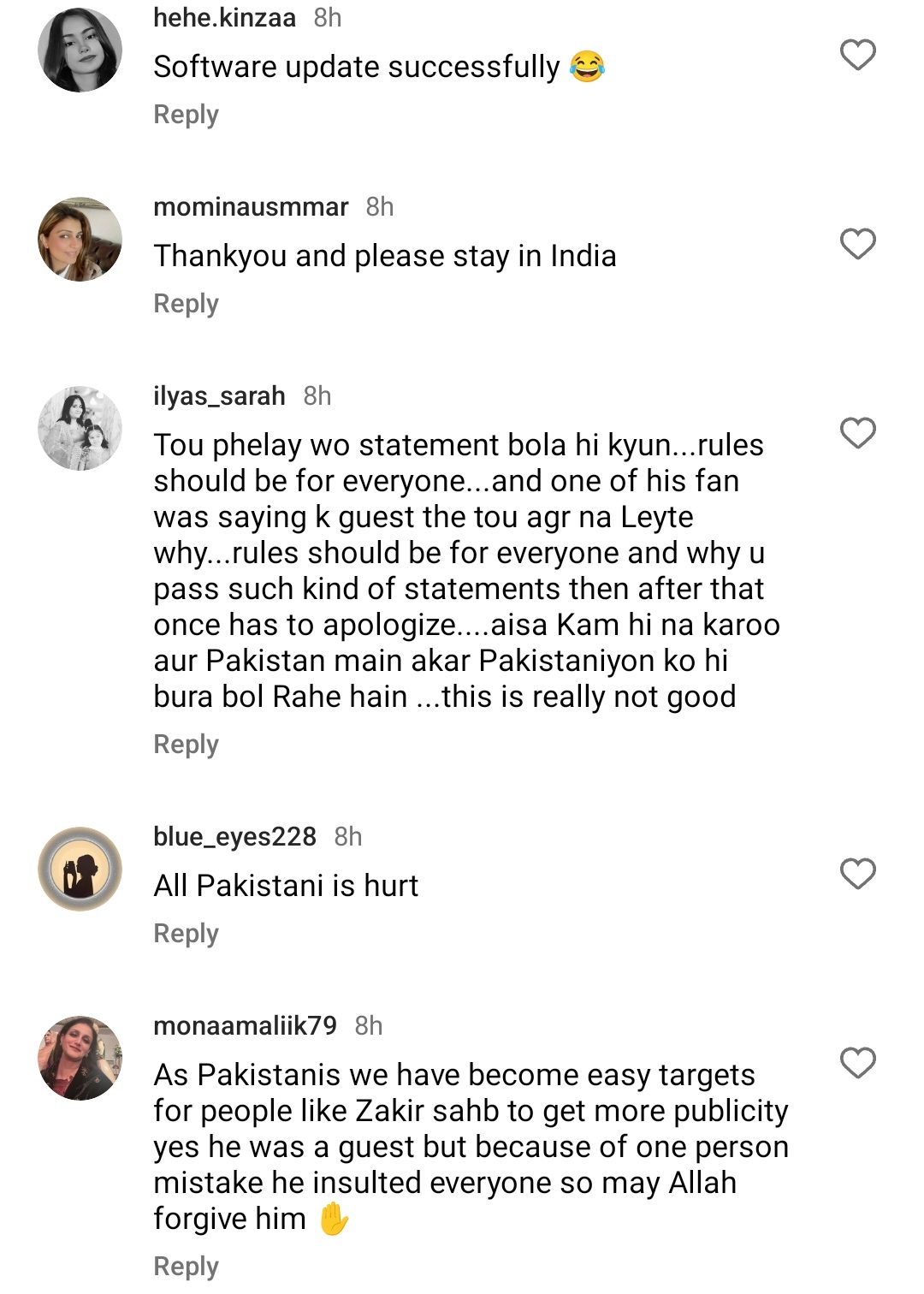924x1294 pixels.
Task: Go to blue_eyes228 username link
Action: [234, 836]
